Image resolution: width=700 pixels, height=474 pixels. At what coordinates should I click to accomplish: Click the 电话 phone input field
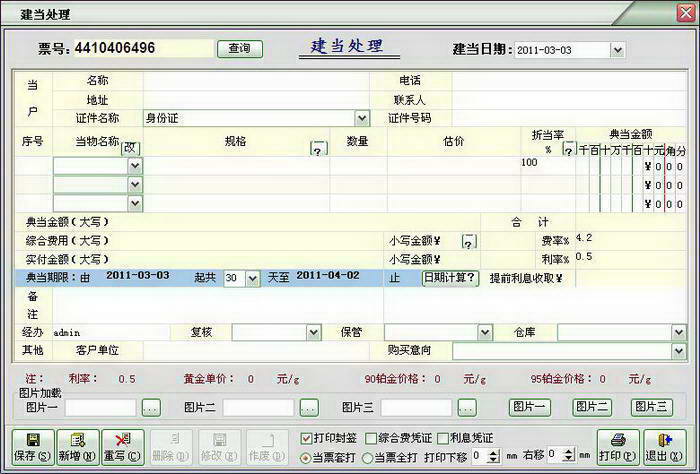click(x=570, y=81)
